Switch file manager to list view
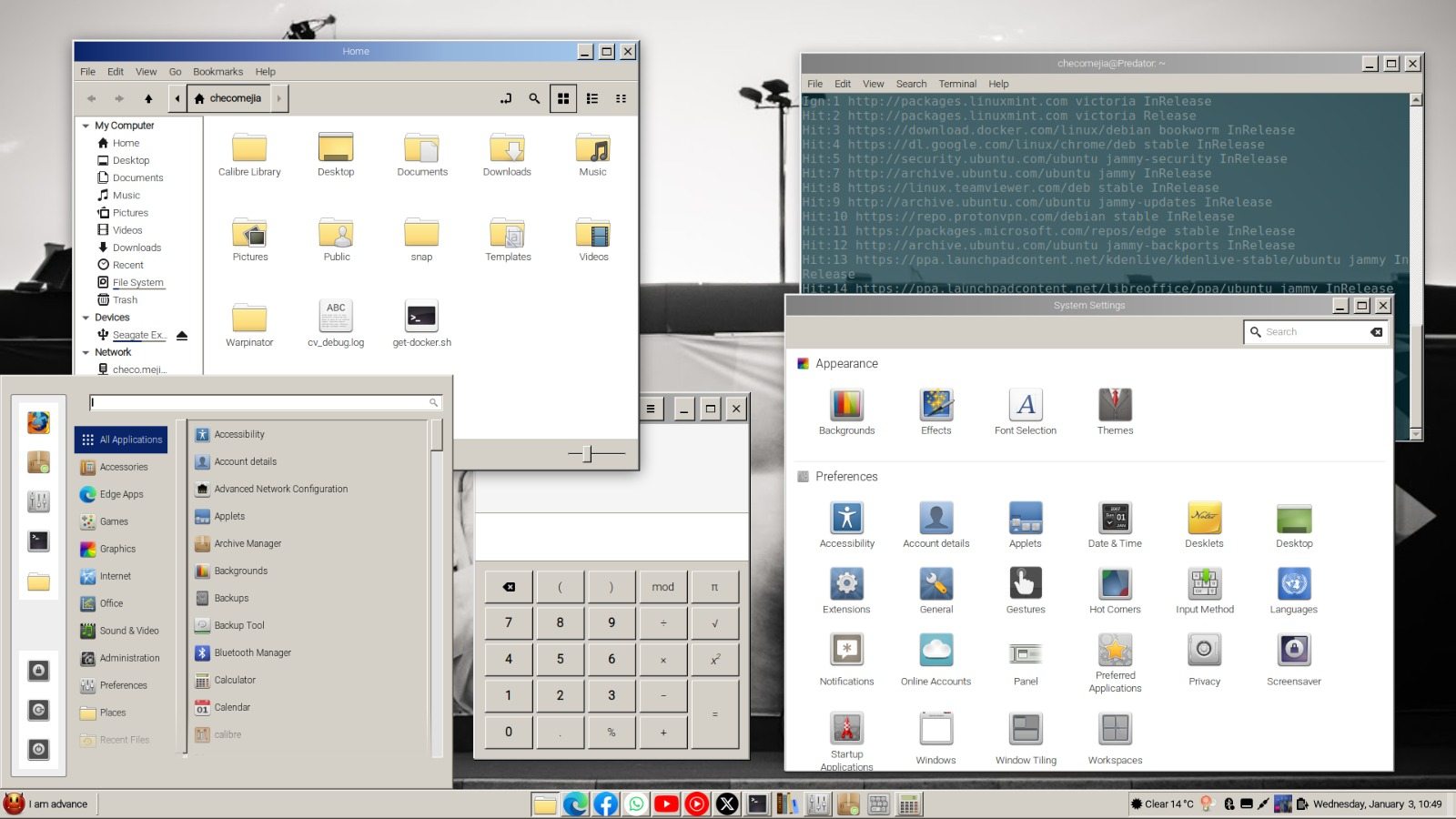The width and height of the screenshot is (1456, 819). pos(592,98)
